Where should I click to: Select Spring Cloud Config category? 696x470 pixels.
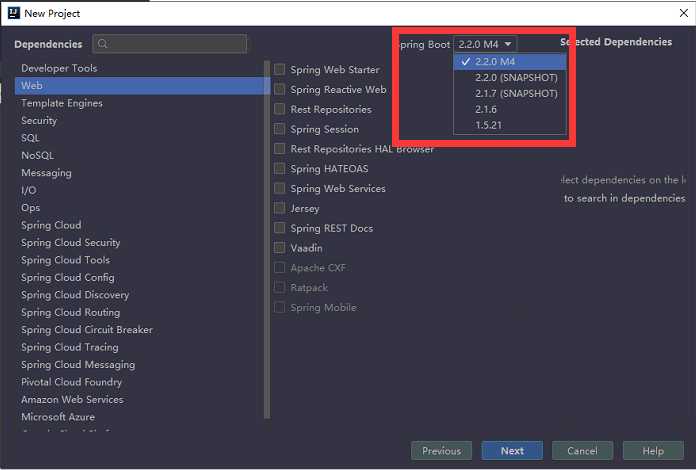(x=139, y=277)
